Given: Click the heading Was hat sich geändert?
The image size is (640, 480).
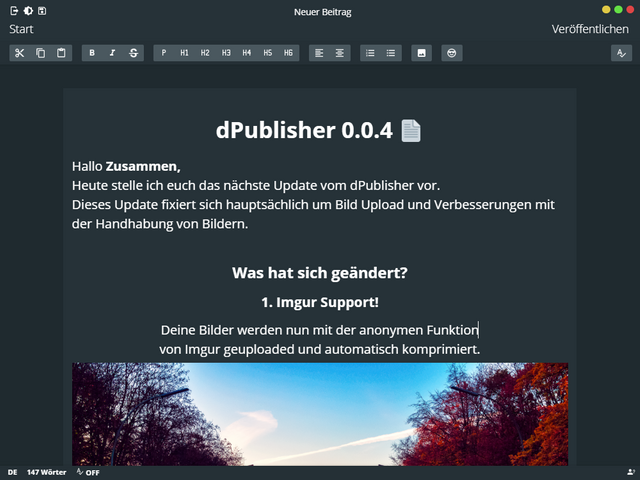Looking at the screenshot, I should click(320, 273).
